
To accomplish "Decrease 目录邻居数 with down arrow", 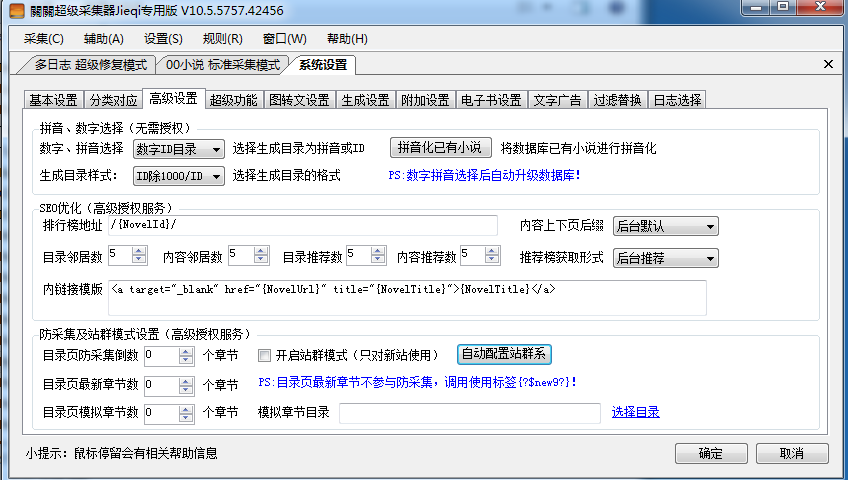I will coord(139,260).
